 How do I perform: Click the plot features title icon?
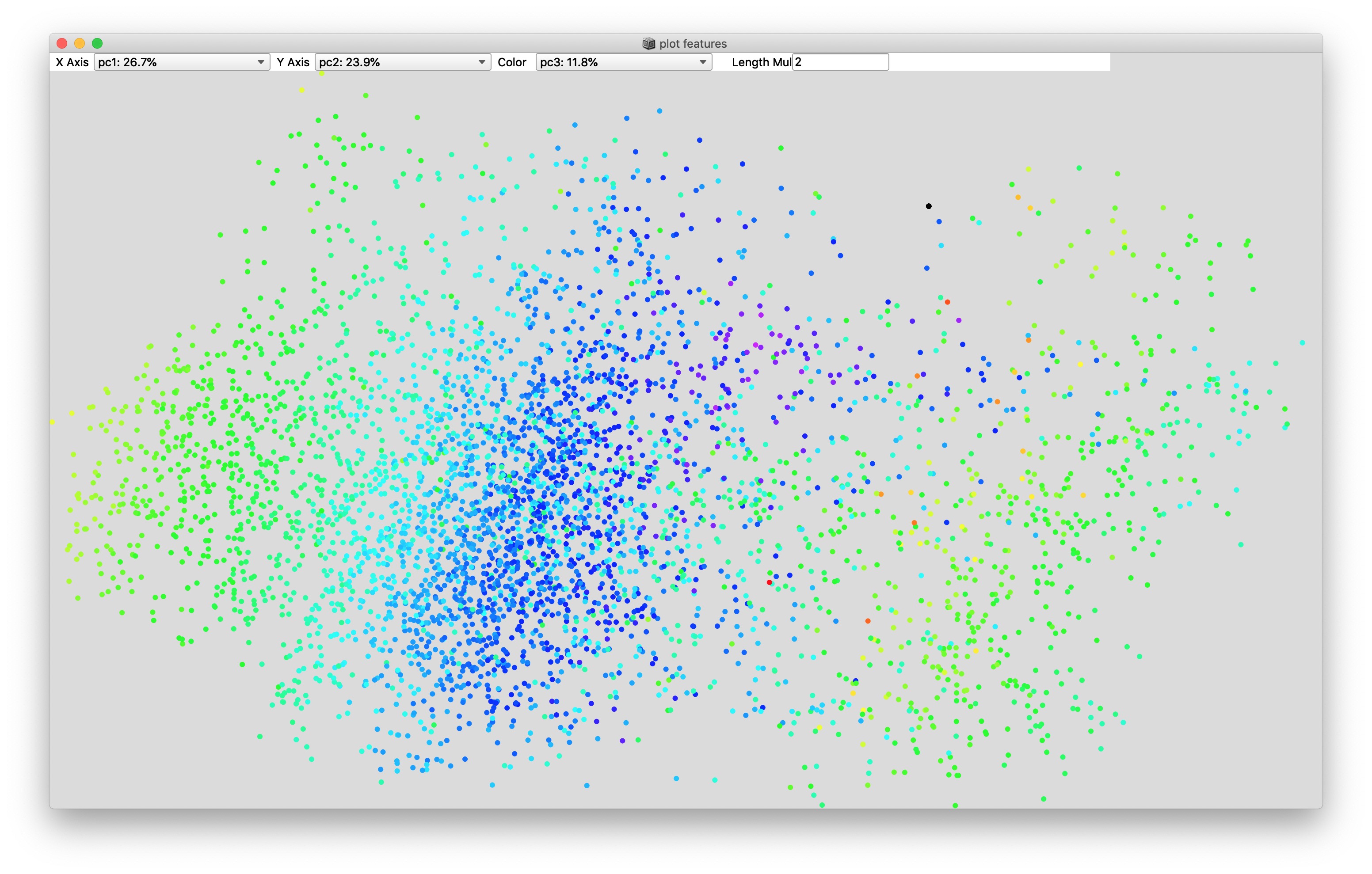click(648, 44)
